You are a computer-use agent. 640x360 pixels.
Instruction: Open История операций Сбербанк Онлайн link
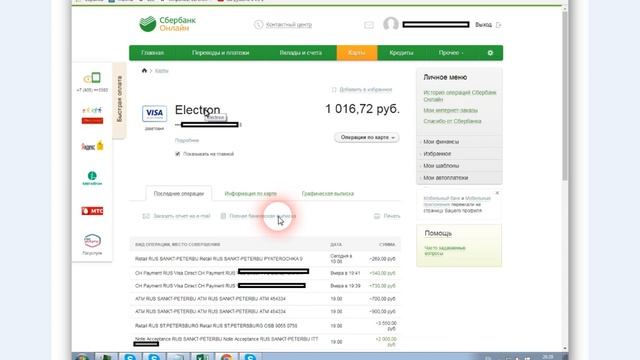pyautogui.click(x=460, y=96)
